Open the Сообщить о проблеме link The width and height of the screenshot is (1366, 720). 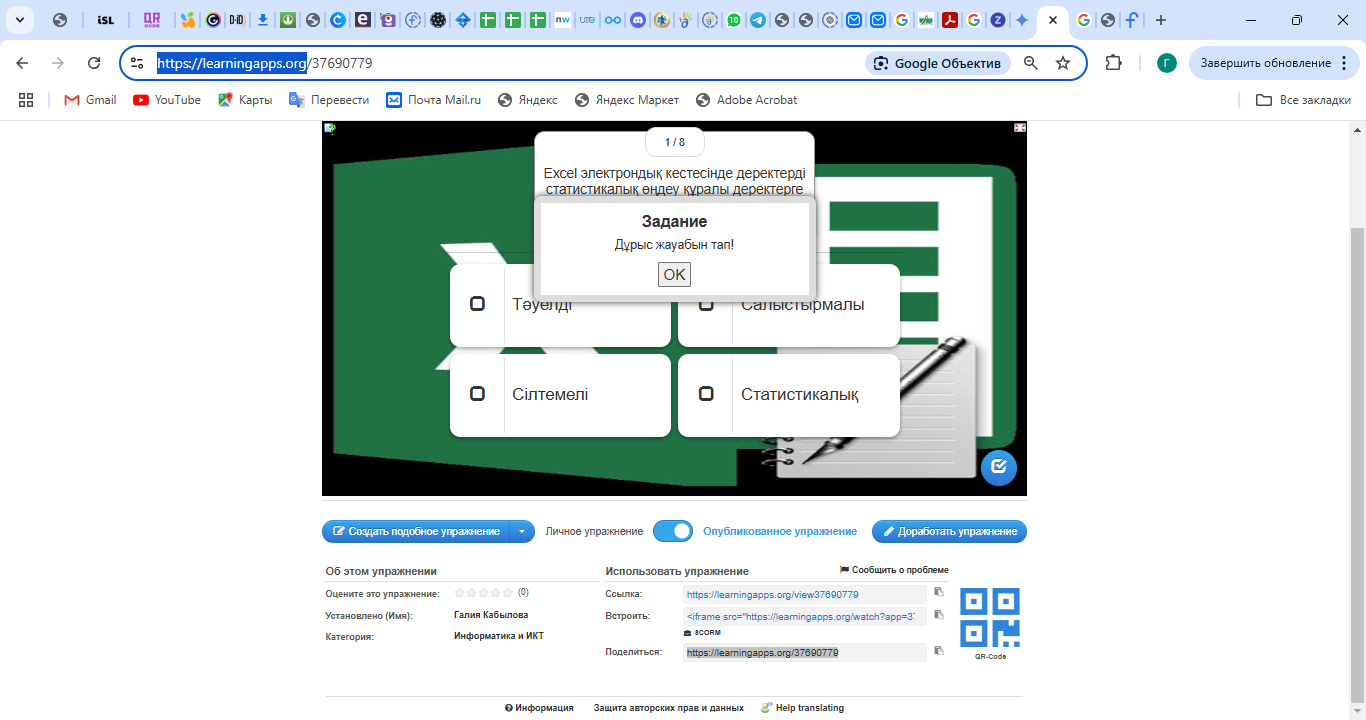click(x=894, y=570)
